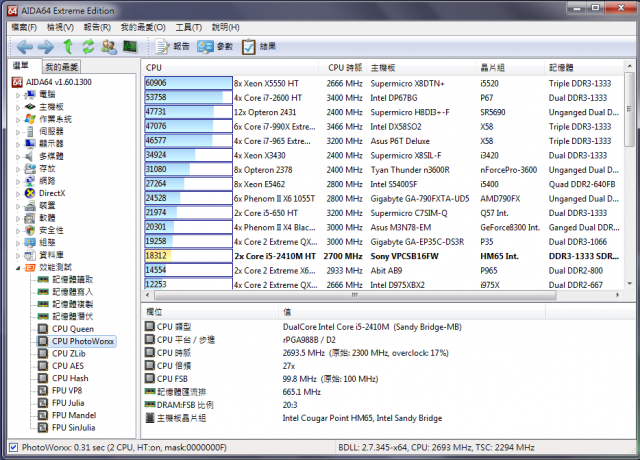640x460 pixels.
Task: Click the results clipboard icon
Action: 249,47
